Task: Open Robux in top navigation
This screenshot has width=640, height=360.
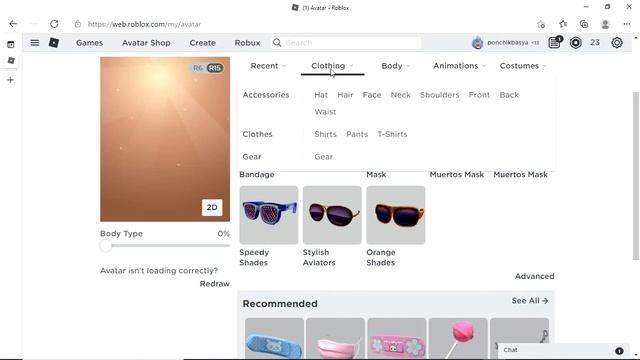Action: click(x=247, y=43)
